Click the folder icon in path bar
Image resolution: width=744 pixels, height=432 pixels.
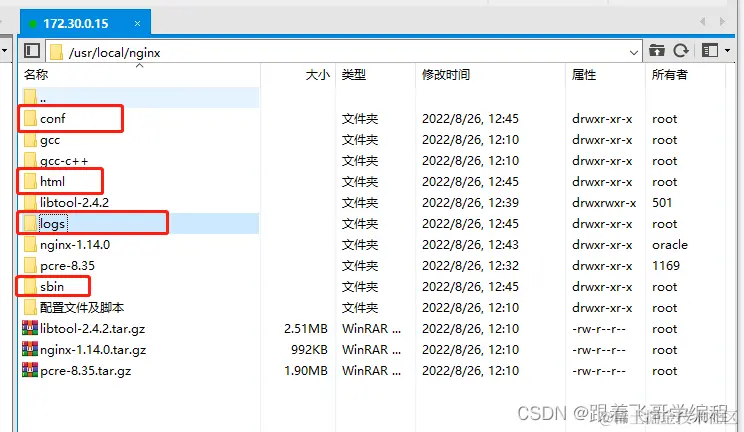pyautogui.click(x=56, y=52)
